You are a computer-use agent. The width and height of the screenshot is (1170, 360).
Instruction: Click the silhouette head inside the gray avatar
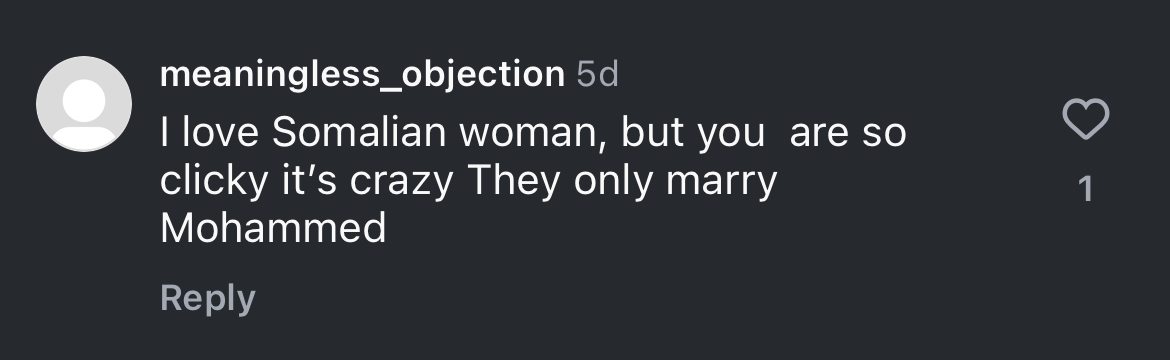[84, 99]
